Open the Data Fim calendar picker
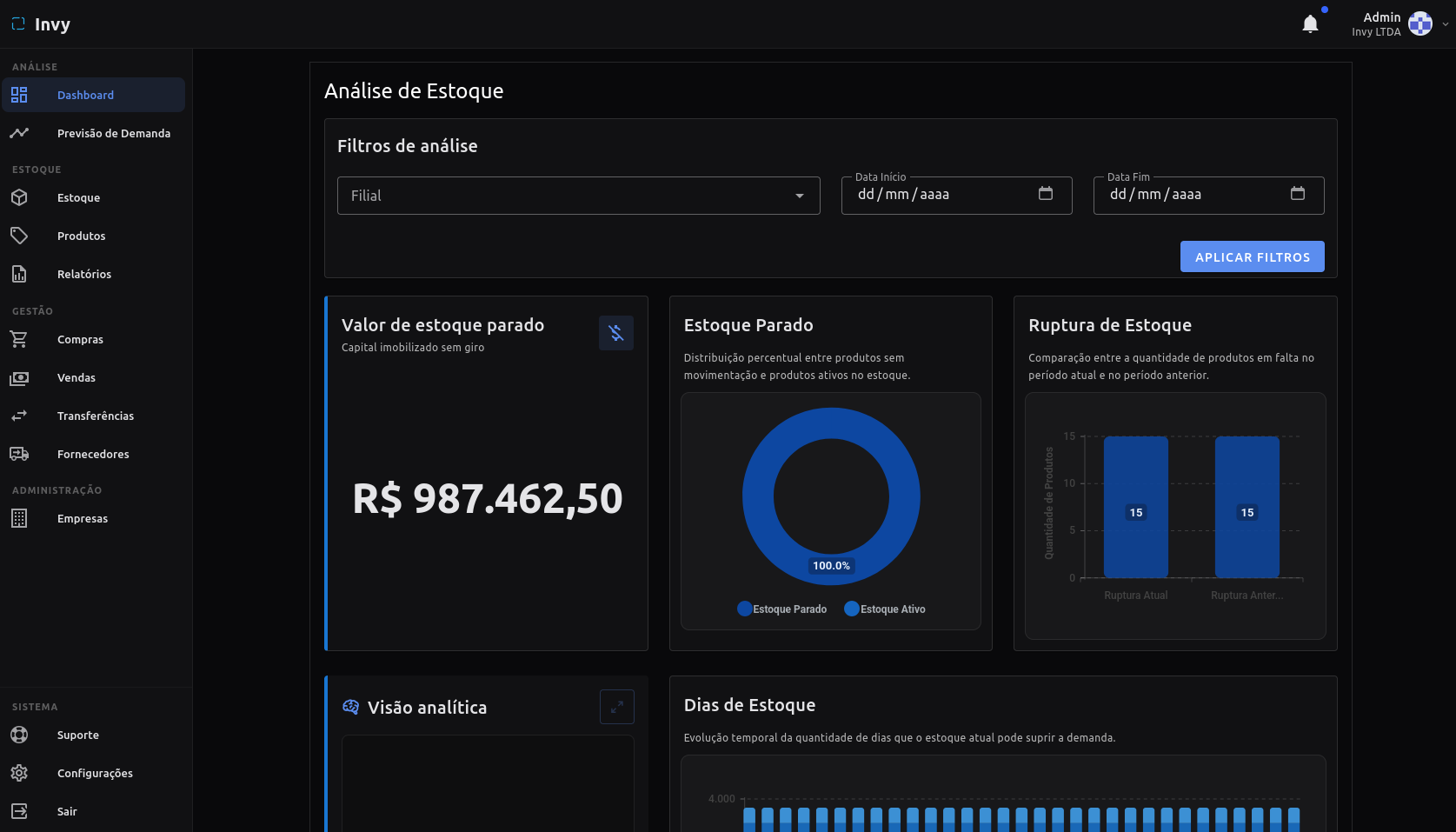Screen dimensions: 1456x832 tap(1298, 194)
